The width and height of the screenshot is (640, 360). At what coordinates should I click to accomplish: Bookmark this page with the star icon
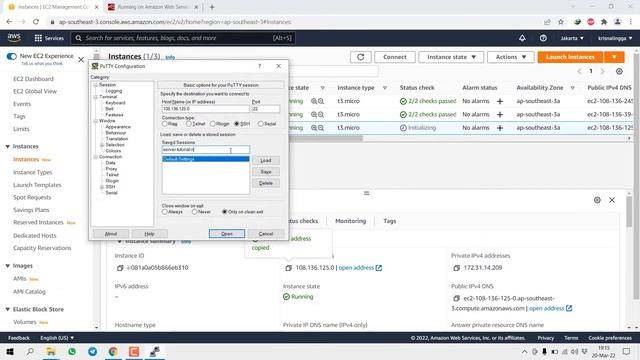tap(561, 22)
